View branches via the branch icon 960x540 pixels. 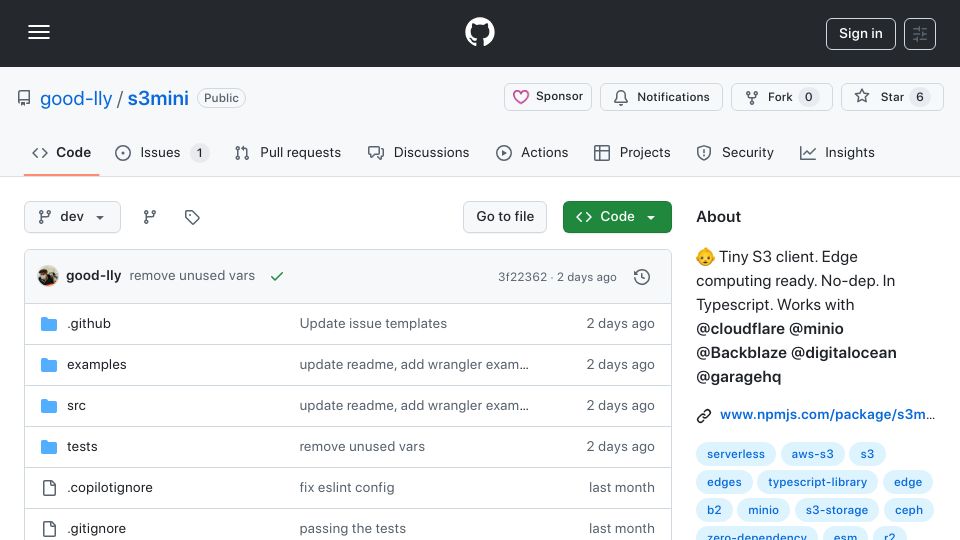point(149,217)
